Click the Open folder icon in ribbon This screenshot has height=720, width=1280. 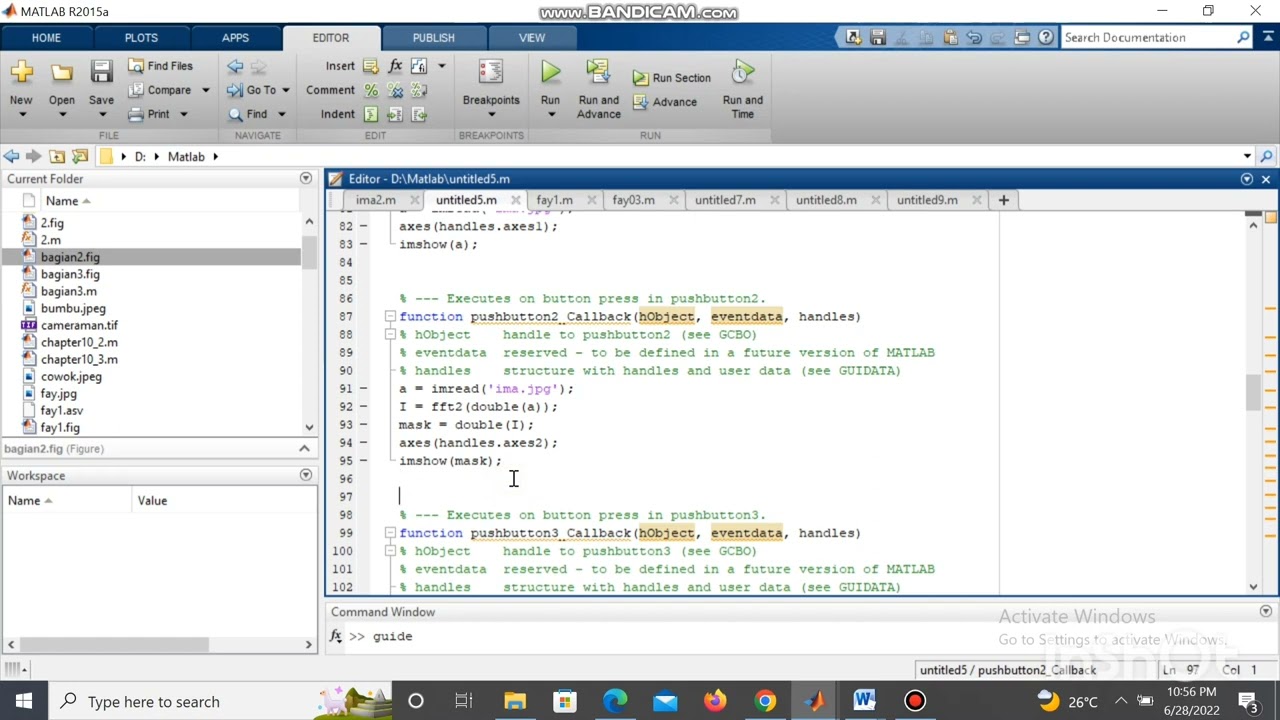coord(62,72)
